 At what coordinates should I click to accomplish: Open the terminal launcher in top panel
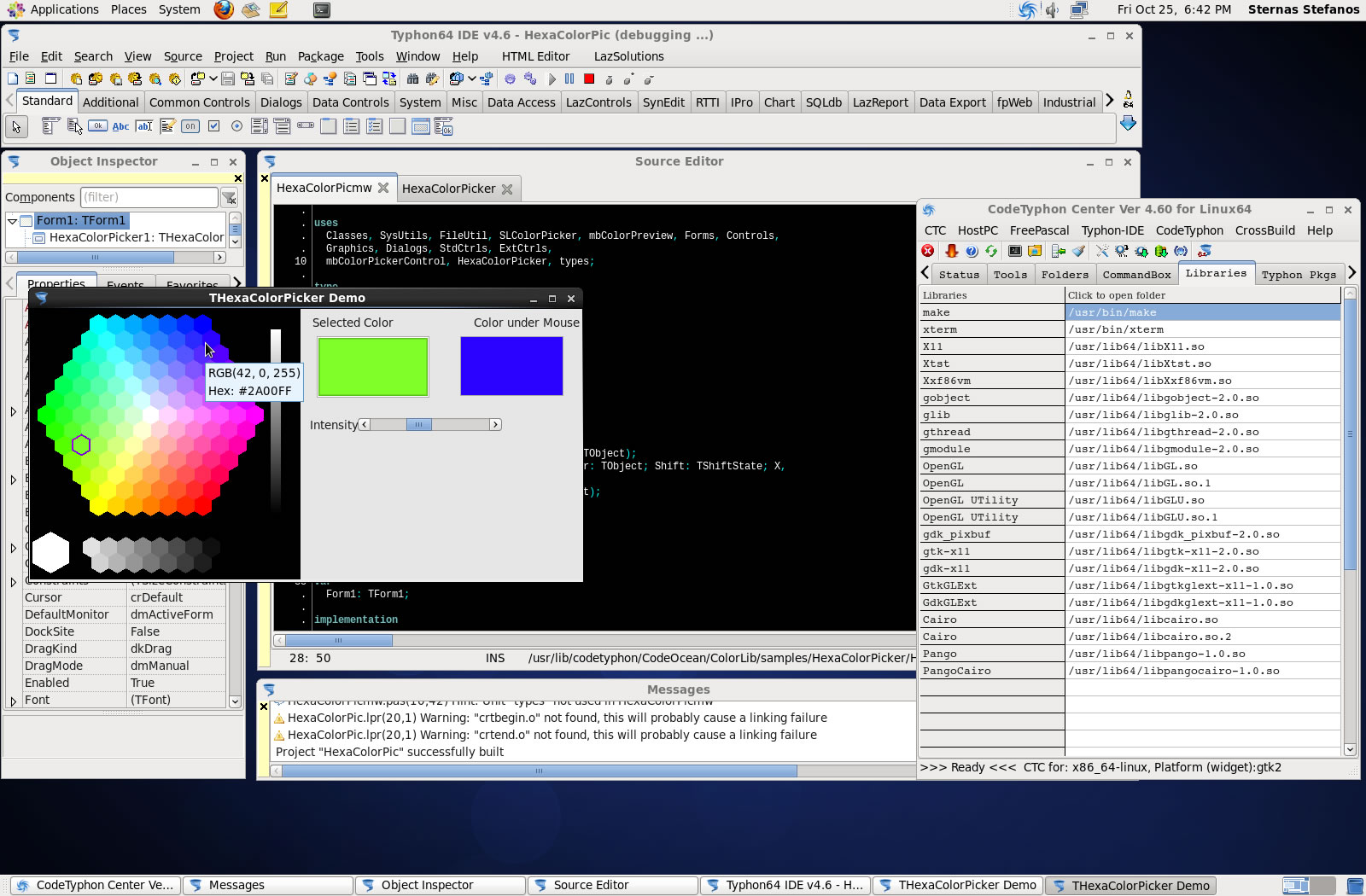(321, 10)
